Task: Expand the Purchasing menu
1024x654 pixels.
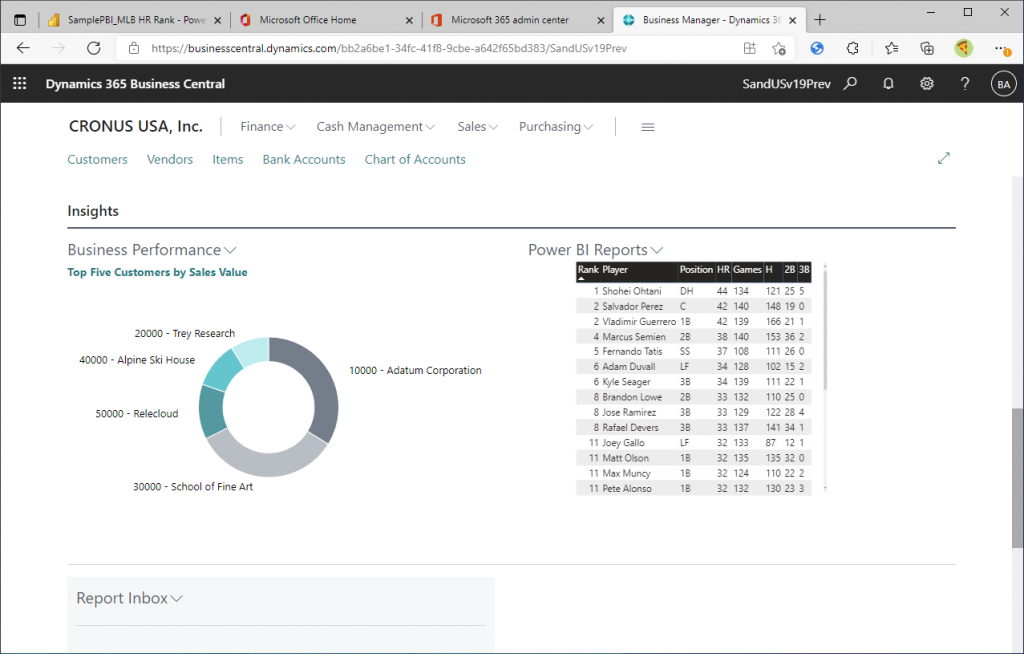Action: click(556, 127)
